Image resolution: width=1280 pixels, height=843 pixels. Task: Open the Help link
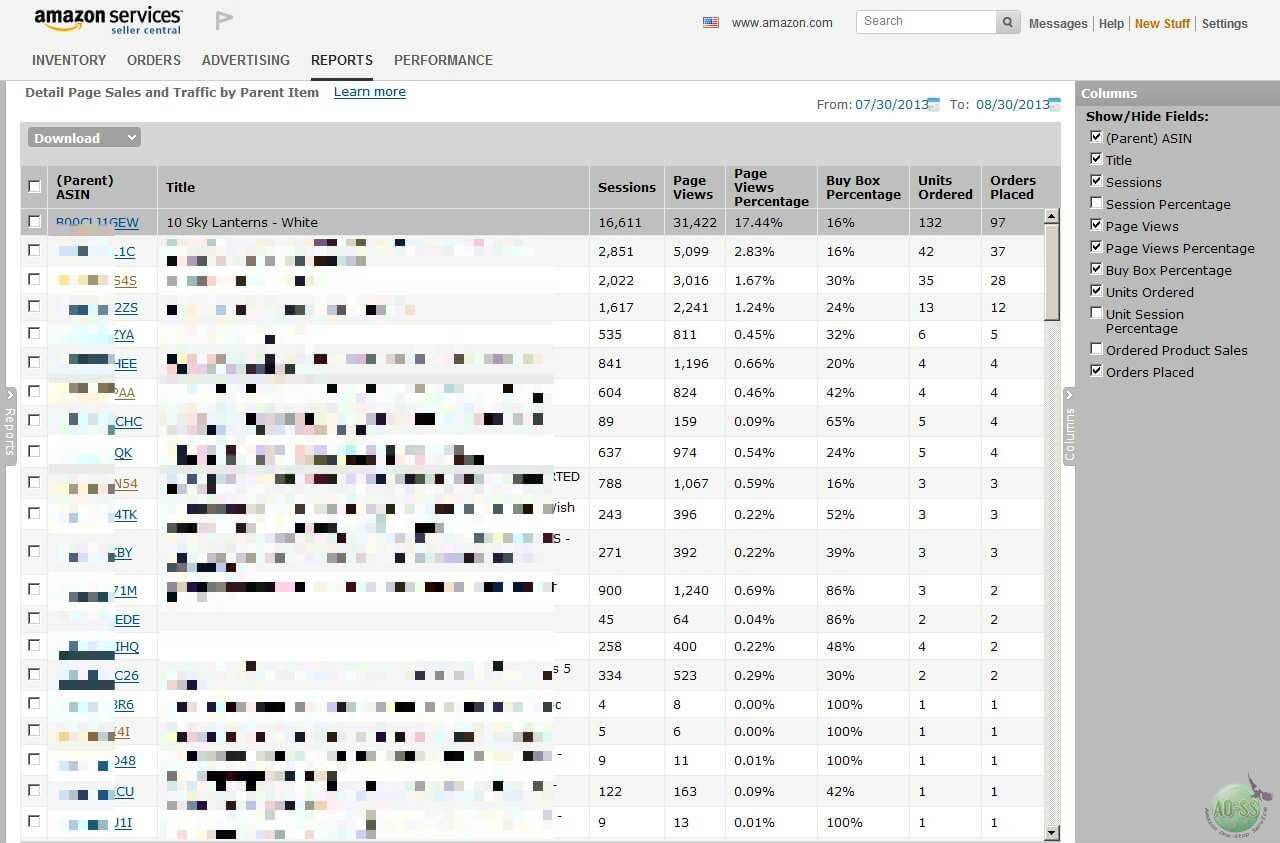coord(1111,24)
